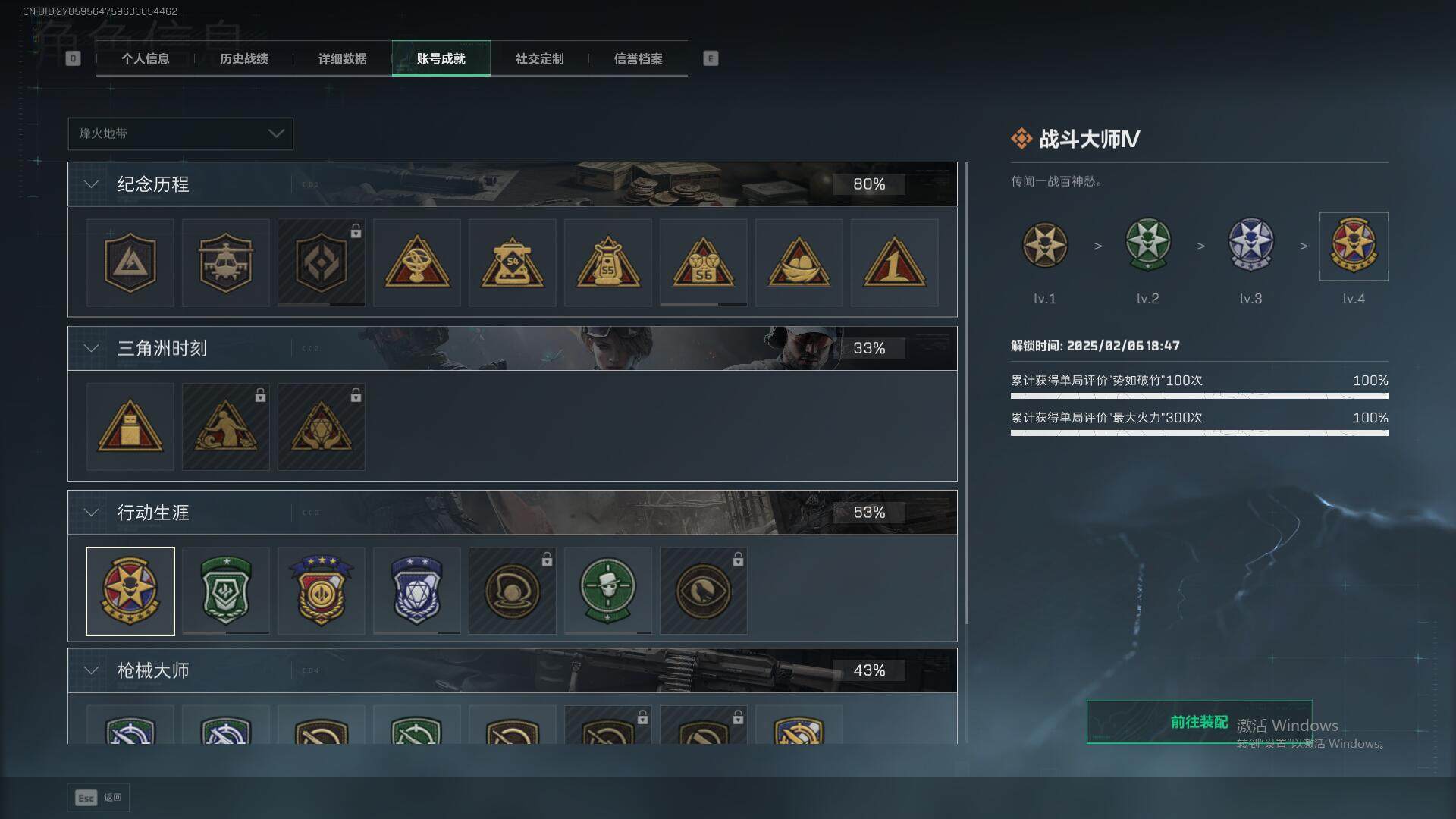Select the lv.3 blue star medal
Image resolution: width=1456 pixels, height=819 pixels.
[x=1250, y=245]
